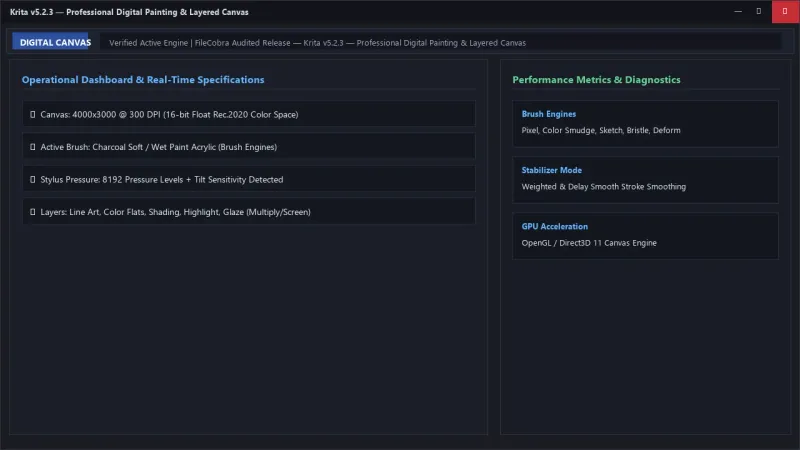The width and height of the screenshot is (800, 450).
Task: Click 'Weighted & Delay Smooth Stroke Smoothing' text
Action: tap(604, 186)
